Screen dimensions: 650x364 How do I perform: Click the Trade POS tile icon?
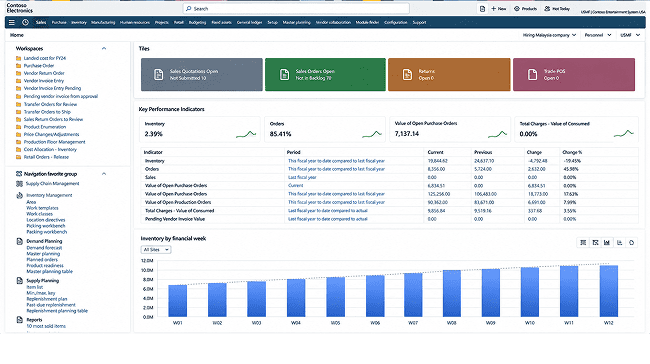click(x=532, y=75)
